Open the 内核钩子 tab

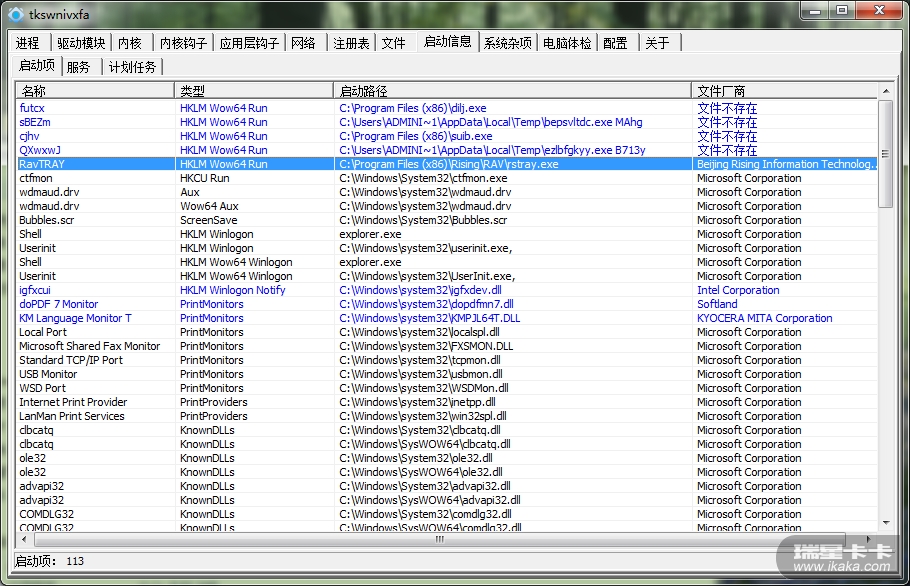pos(183,43)
